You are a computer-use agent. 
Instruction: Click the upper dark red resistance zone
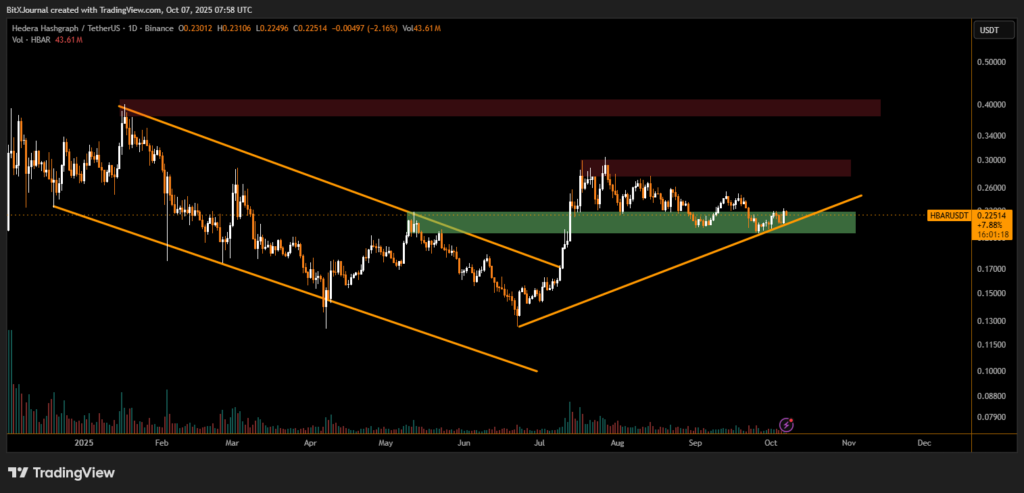[x=500, y=107]
